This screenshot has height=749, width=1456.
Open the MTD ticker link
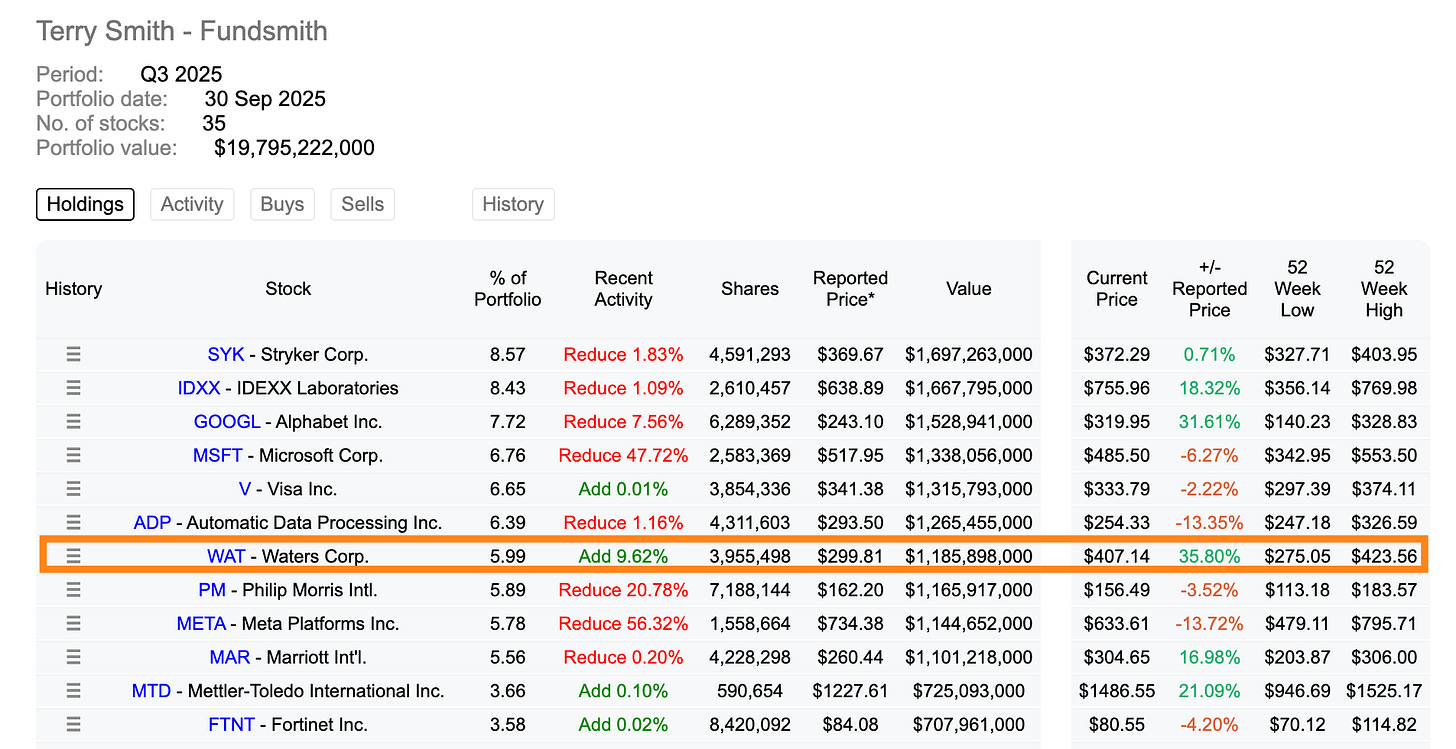[151, 691]
